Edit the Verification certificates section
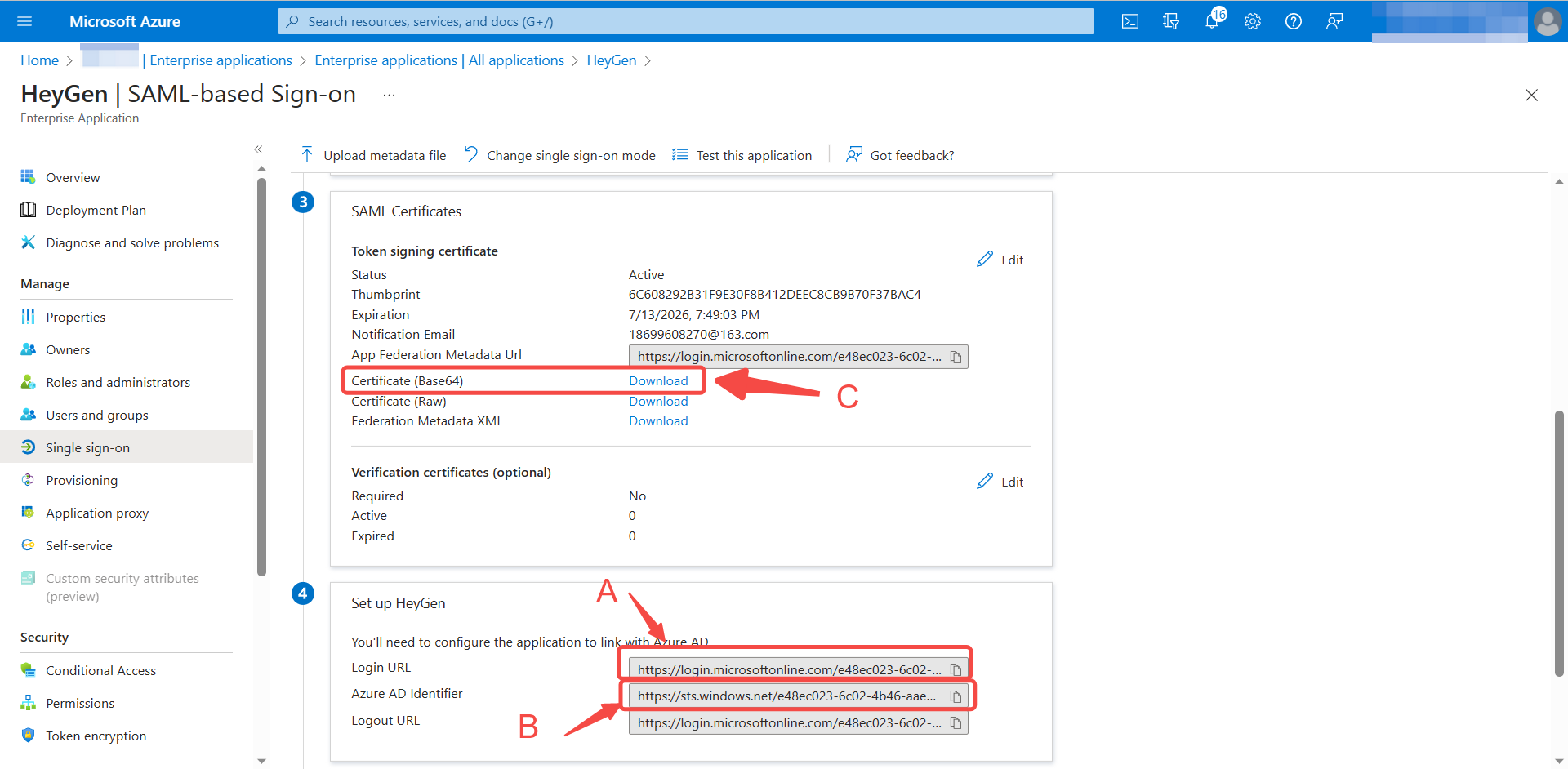The image size is (1568, 769). click(1000, 482)
